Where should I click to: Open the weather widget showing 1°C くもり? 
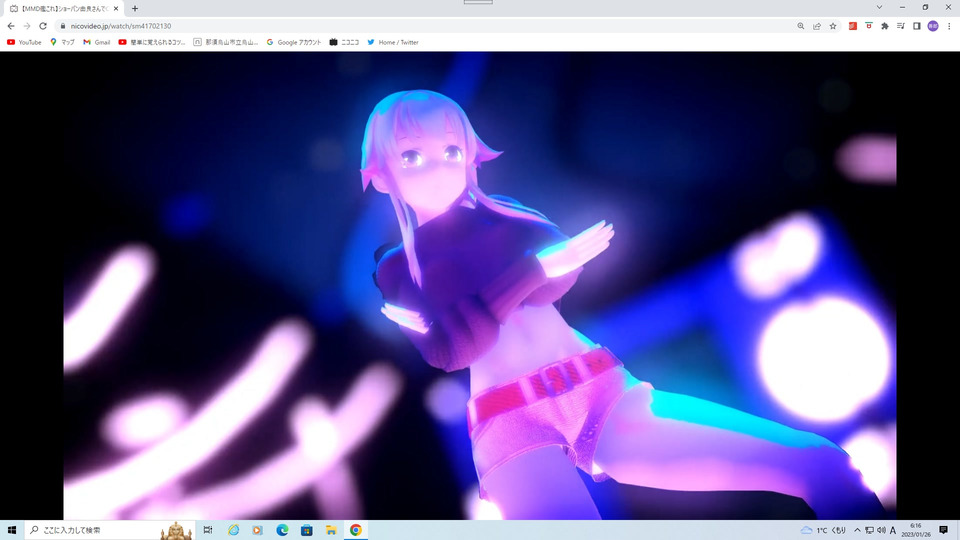[x=823, y=530]
